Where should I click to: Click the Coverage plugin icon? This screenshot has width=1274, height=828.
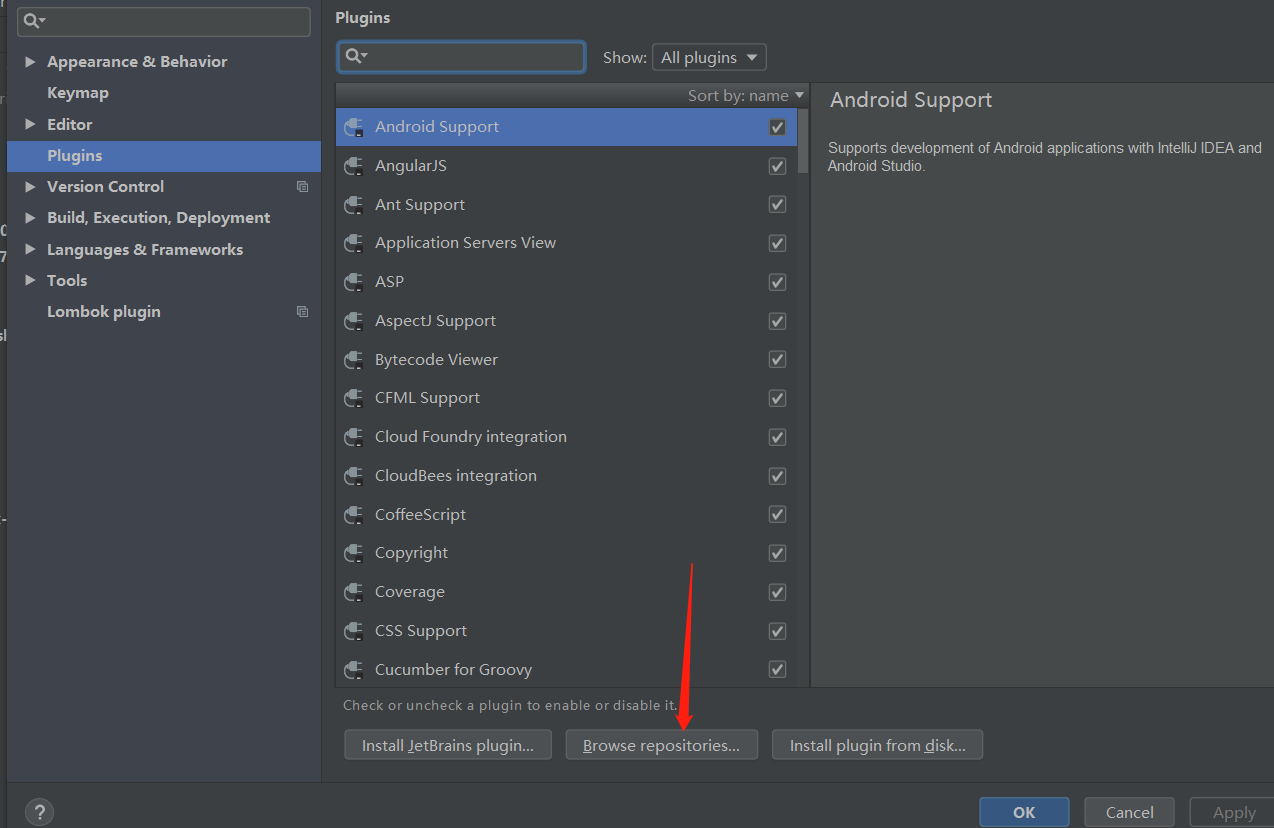(x=353, y=592)
